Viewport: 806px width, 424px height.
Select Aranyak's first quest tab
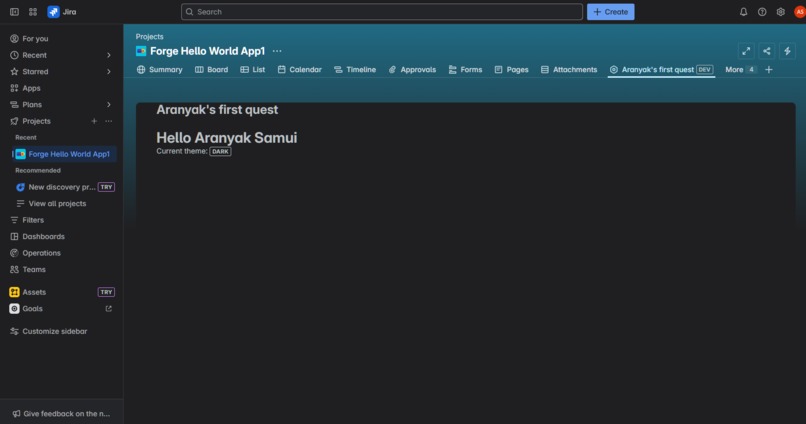(x=661, y=69)
